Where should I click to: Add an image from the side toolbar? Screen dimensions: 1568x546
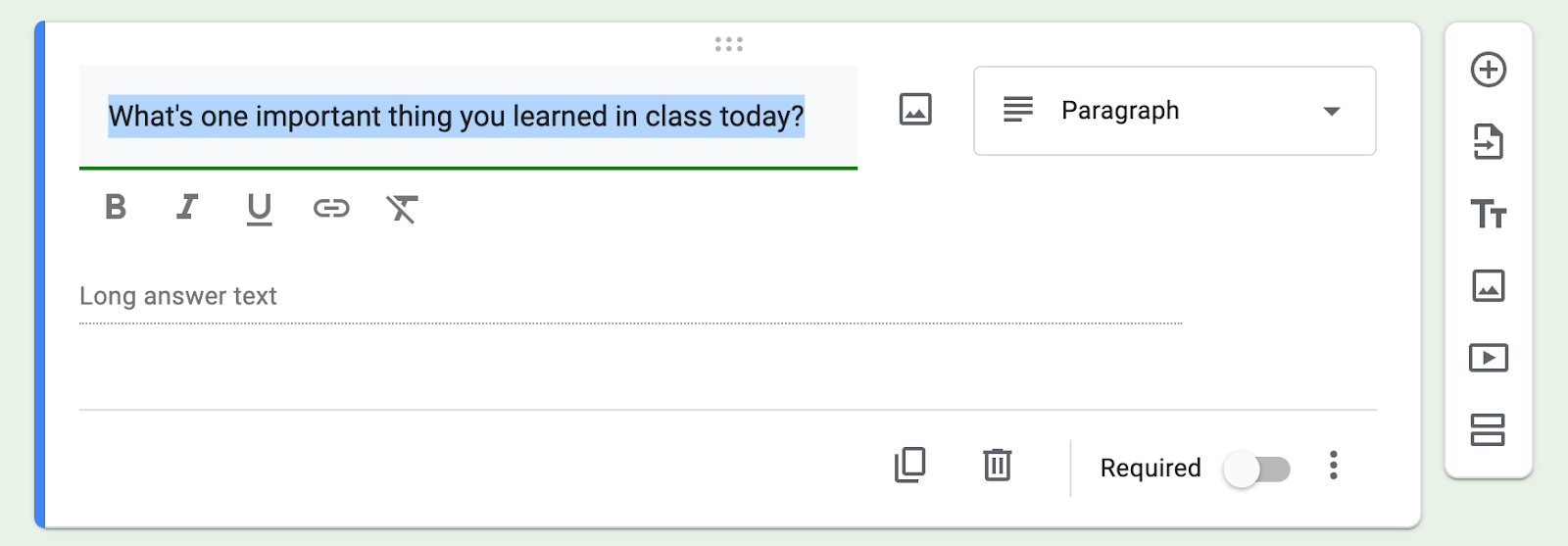click(x=1488, y=286)
